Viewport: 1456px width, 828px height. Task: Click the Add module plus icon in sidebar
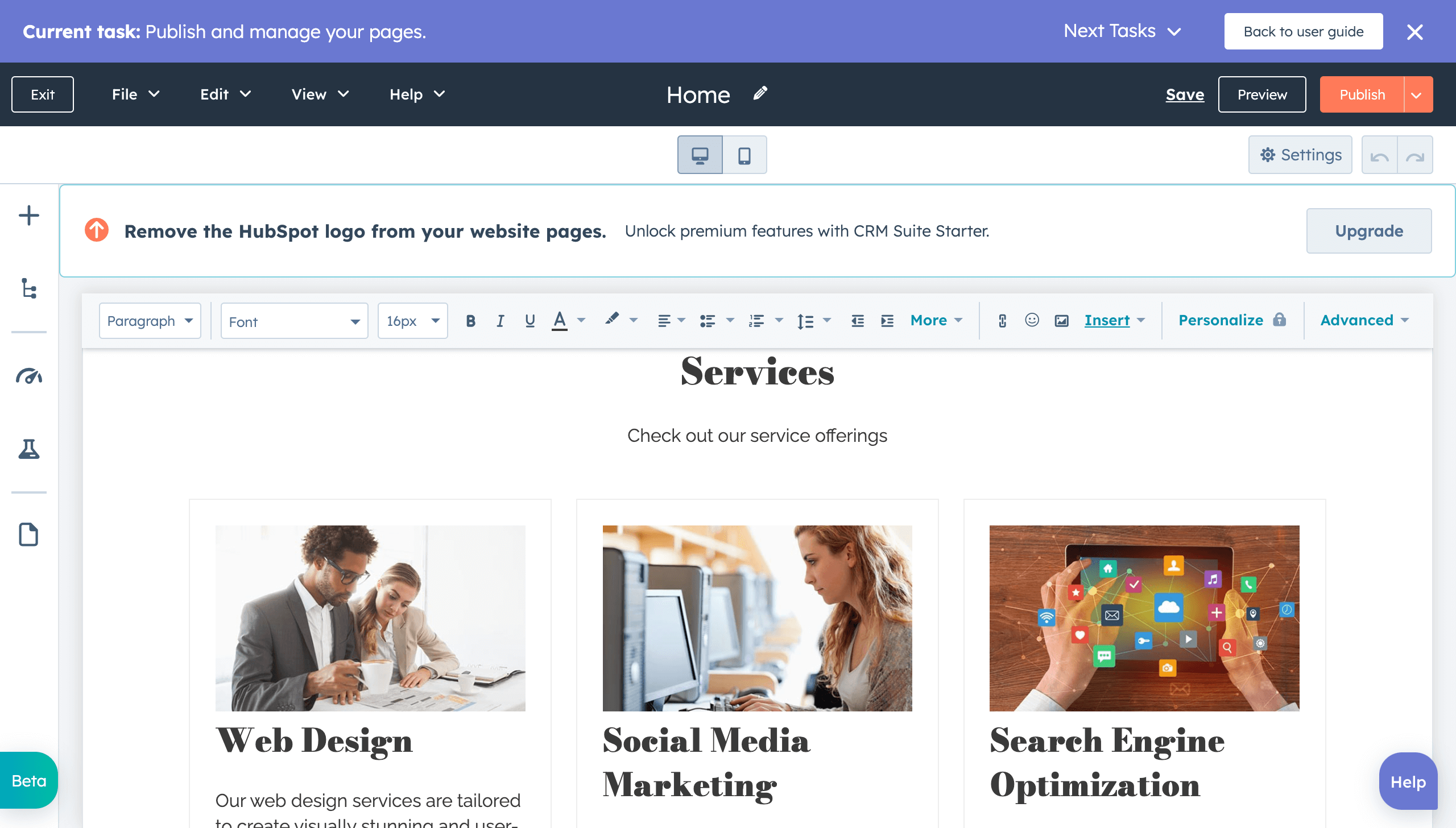pos(28,215)
